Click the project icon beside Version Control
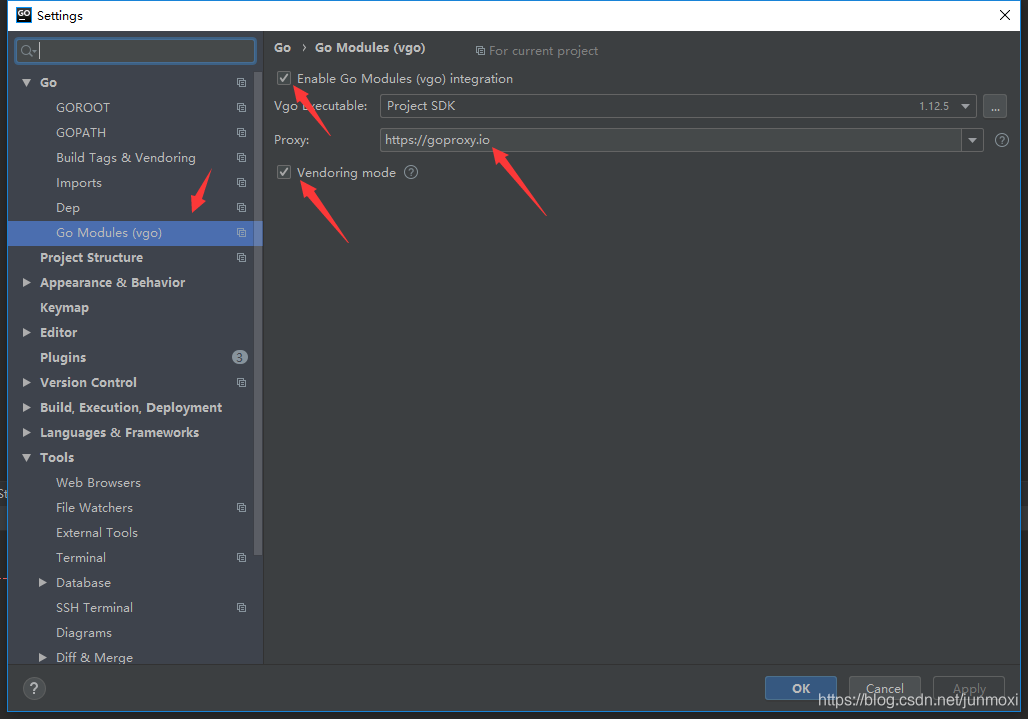The image size is (1028, 719). tap(241, 382)
